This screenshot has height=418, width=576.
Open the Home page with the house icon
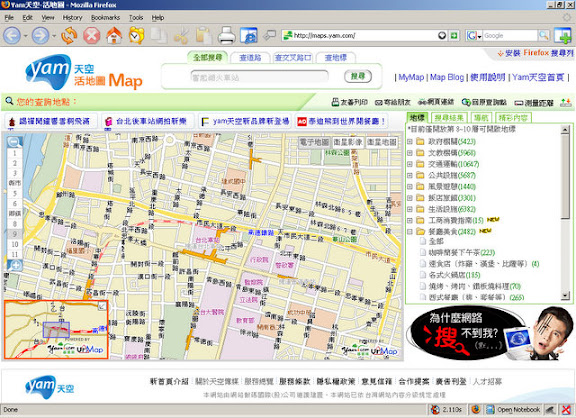tap(114, 36)
